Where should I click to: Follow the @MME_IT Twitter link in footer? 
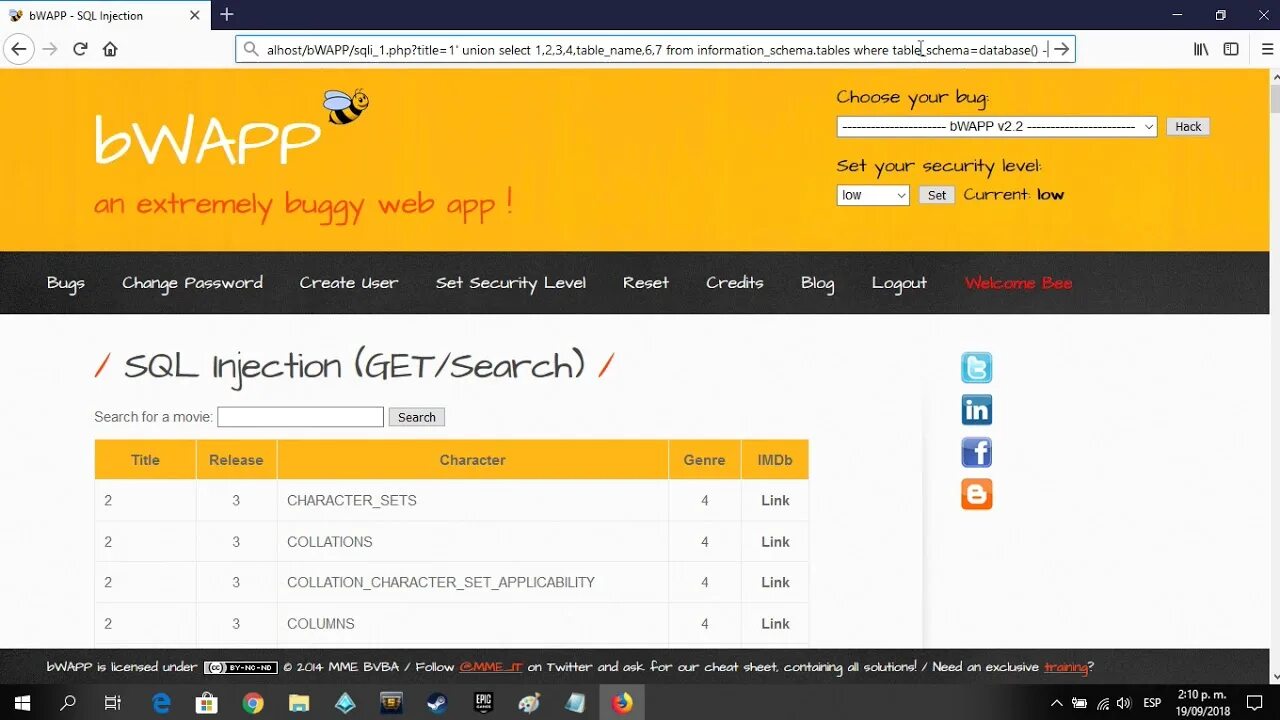(x=491, y=667)
